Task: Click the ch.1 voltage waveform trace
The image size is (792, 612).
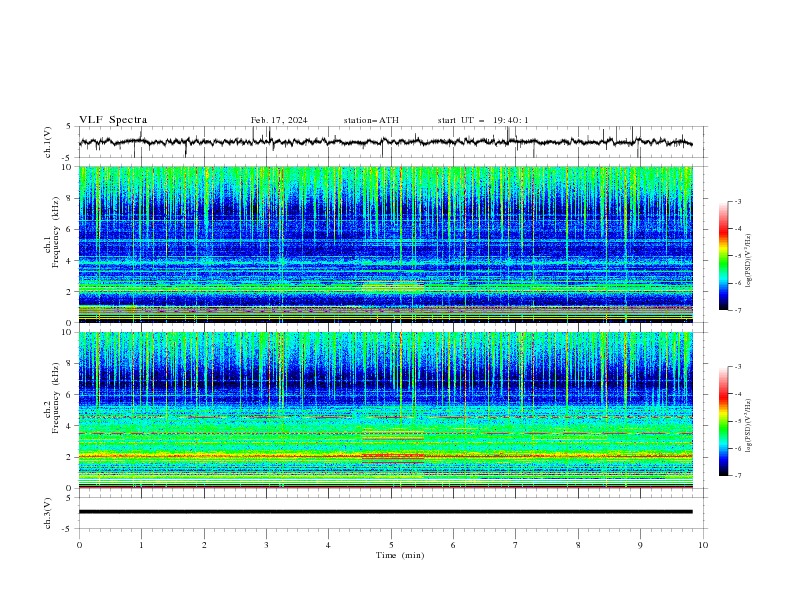Action: pyautogui.click(x=385, y=142)
